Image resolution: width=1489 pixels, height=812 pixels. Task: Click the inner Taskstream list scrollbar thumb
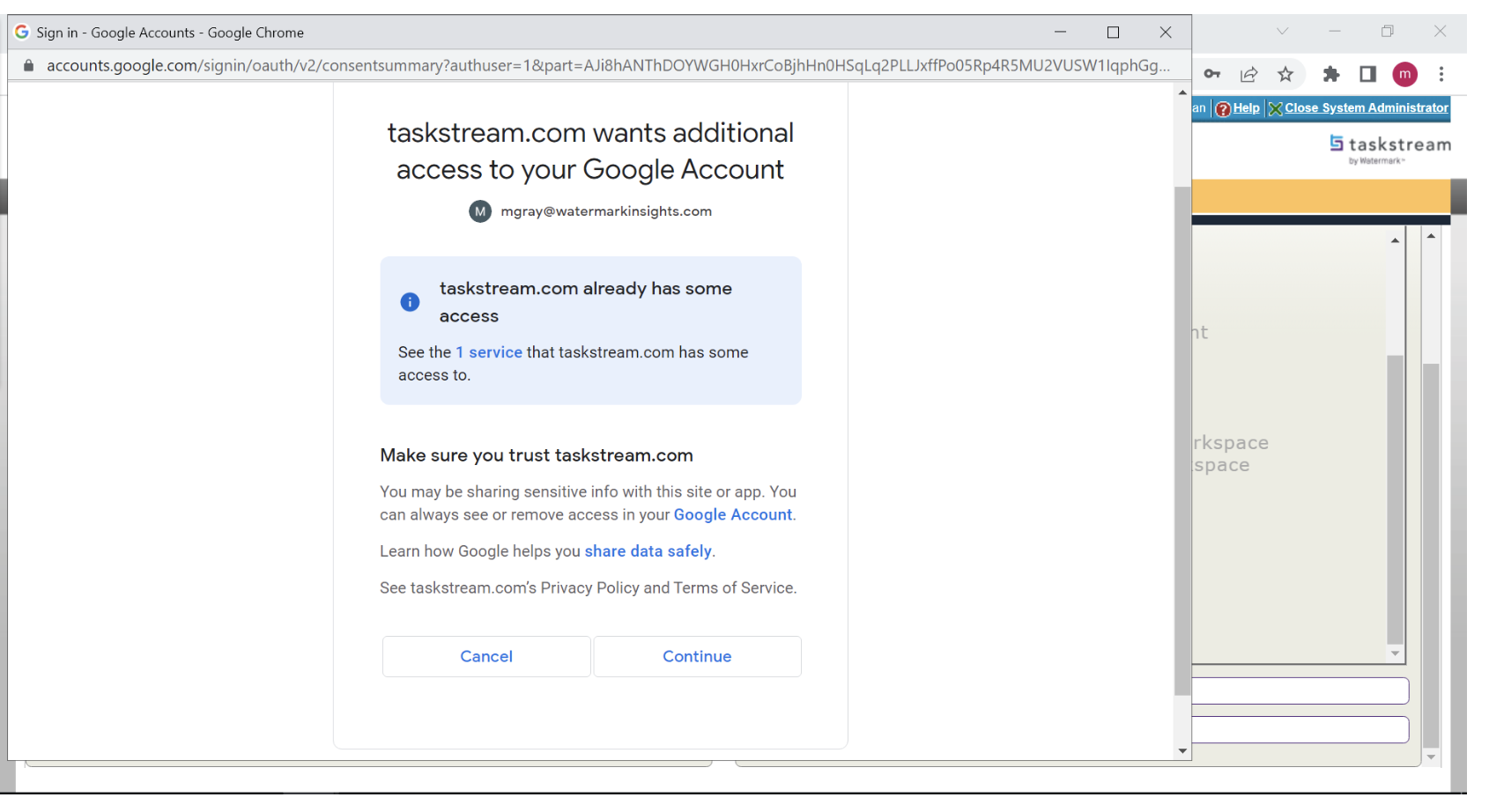[1395, 500]
